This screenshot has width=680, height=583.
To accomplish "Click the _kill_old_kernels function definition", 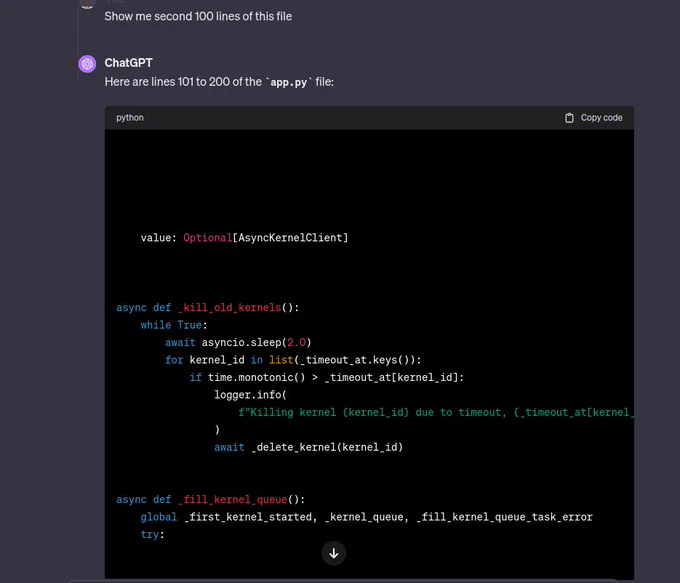I will (208, 308).
